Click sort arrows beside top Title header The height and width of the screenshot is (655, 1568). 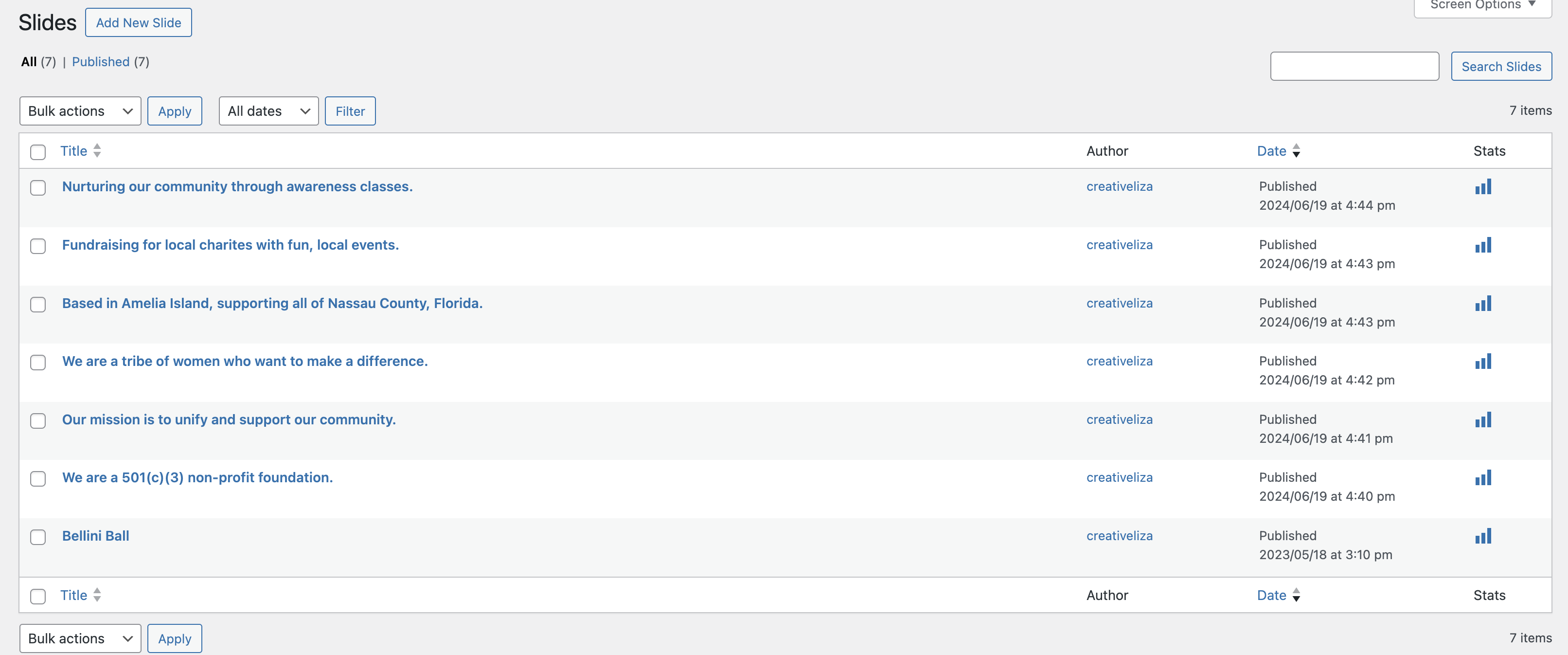[97, 150]
